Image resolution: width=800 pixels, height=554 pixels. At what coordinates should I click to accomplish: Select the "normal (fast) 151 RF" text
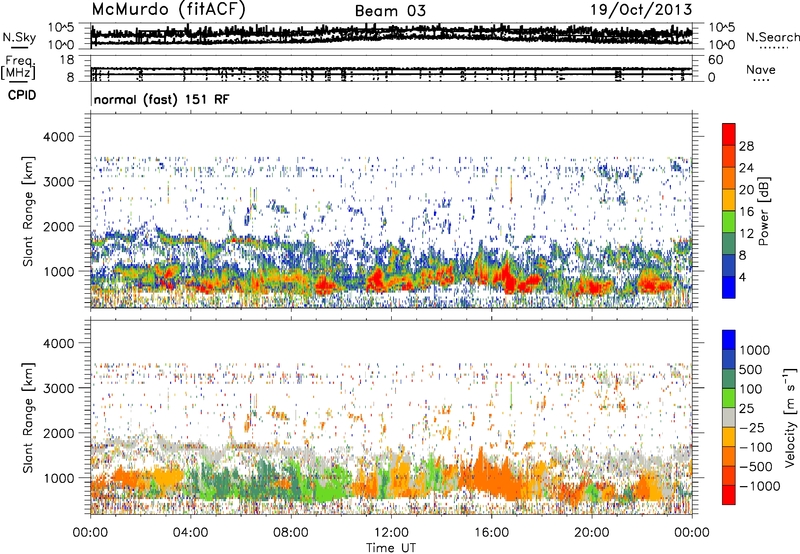click(x=161, y=99)
